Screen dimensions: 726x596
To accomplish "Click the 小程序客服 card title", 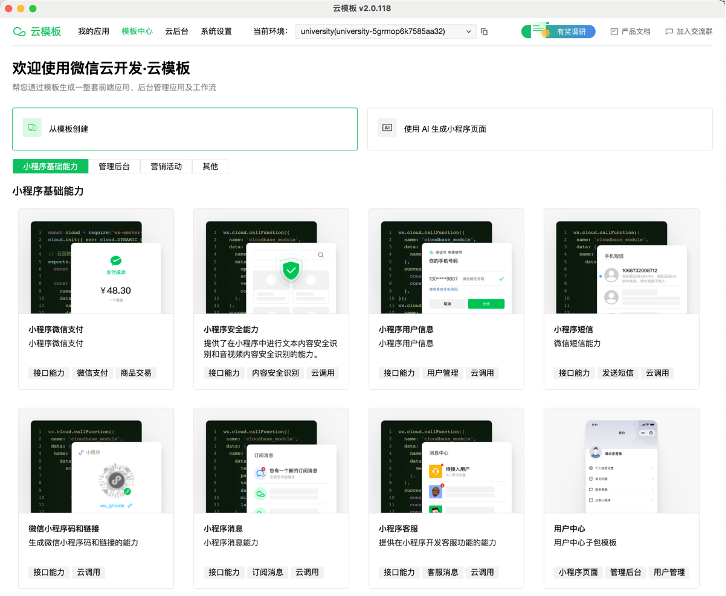I will pyautogui.click(x=398, y=528).
